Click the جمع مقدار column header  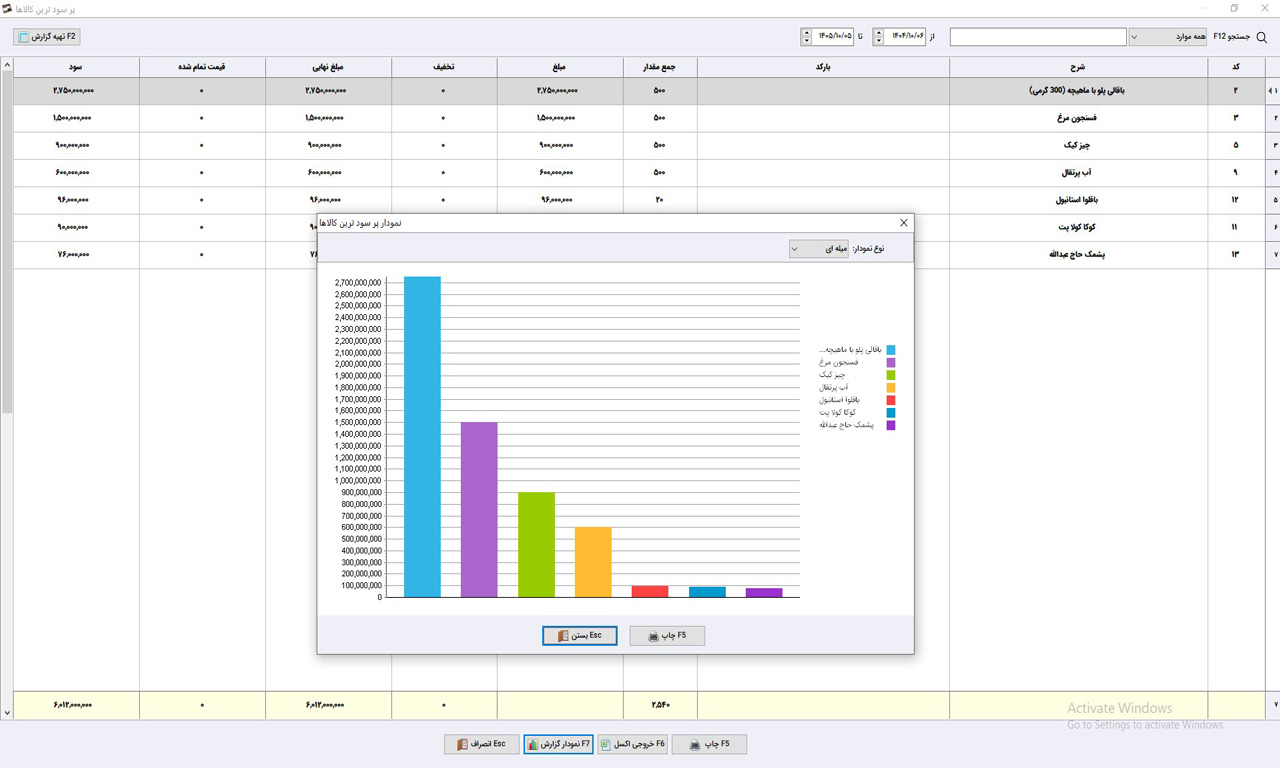(x=659, y=68)
